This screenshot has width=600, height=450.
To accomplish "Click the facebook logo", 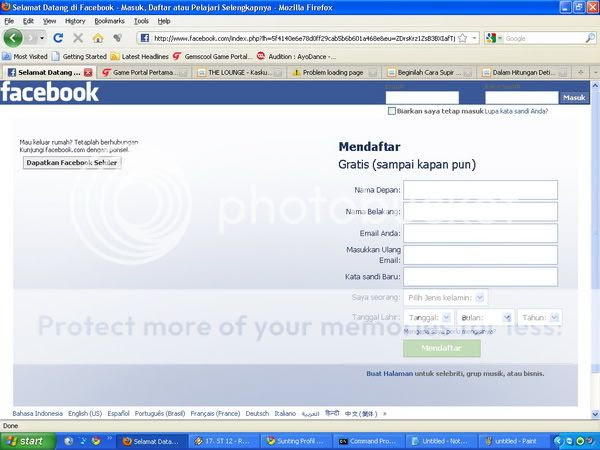I will coord(50,92).
